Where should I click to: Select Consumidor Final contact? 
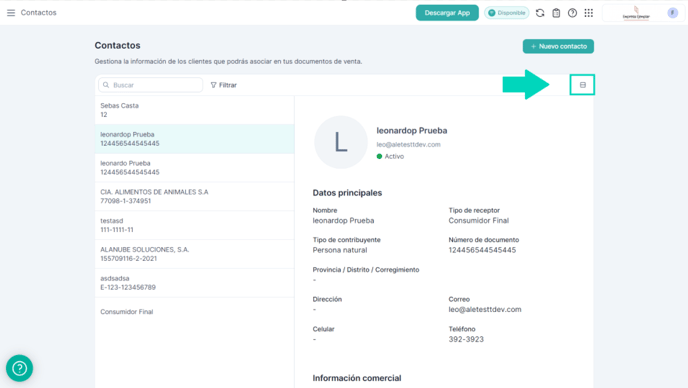(x=194, y=312)
